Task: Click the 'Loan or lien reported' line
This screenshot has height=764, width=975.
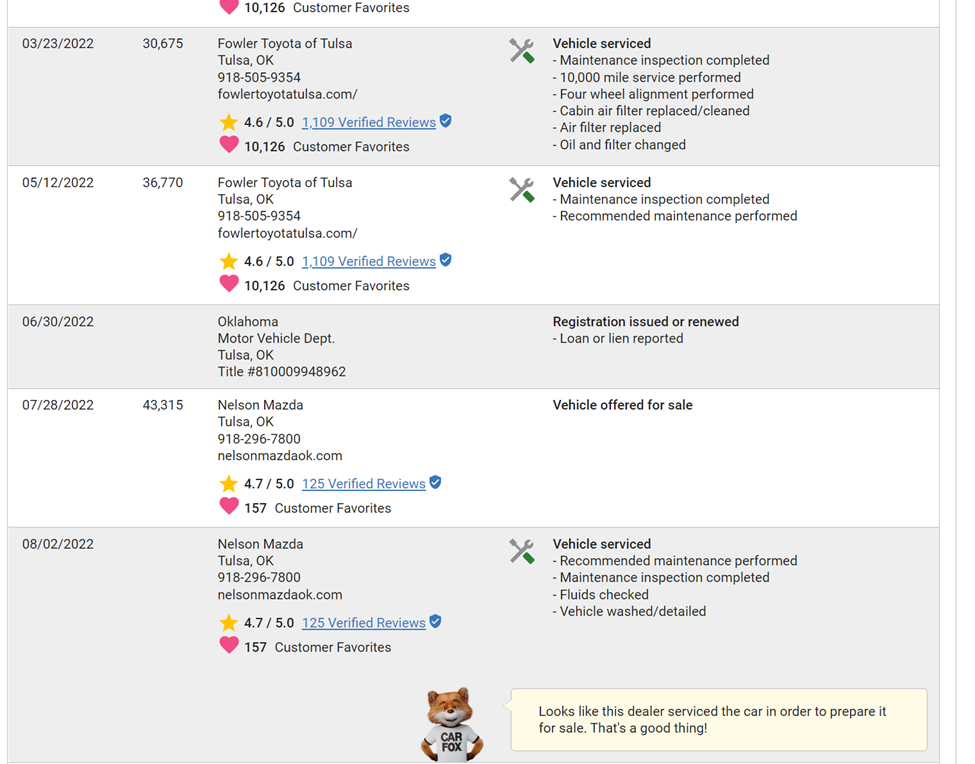Action: [618, 339]
